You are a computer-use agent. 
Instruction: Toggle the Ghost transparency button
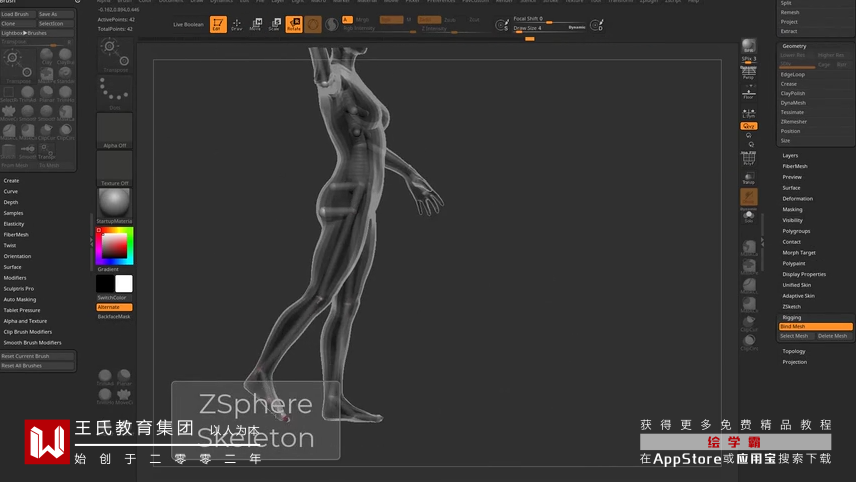click(x=748, y=197)
